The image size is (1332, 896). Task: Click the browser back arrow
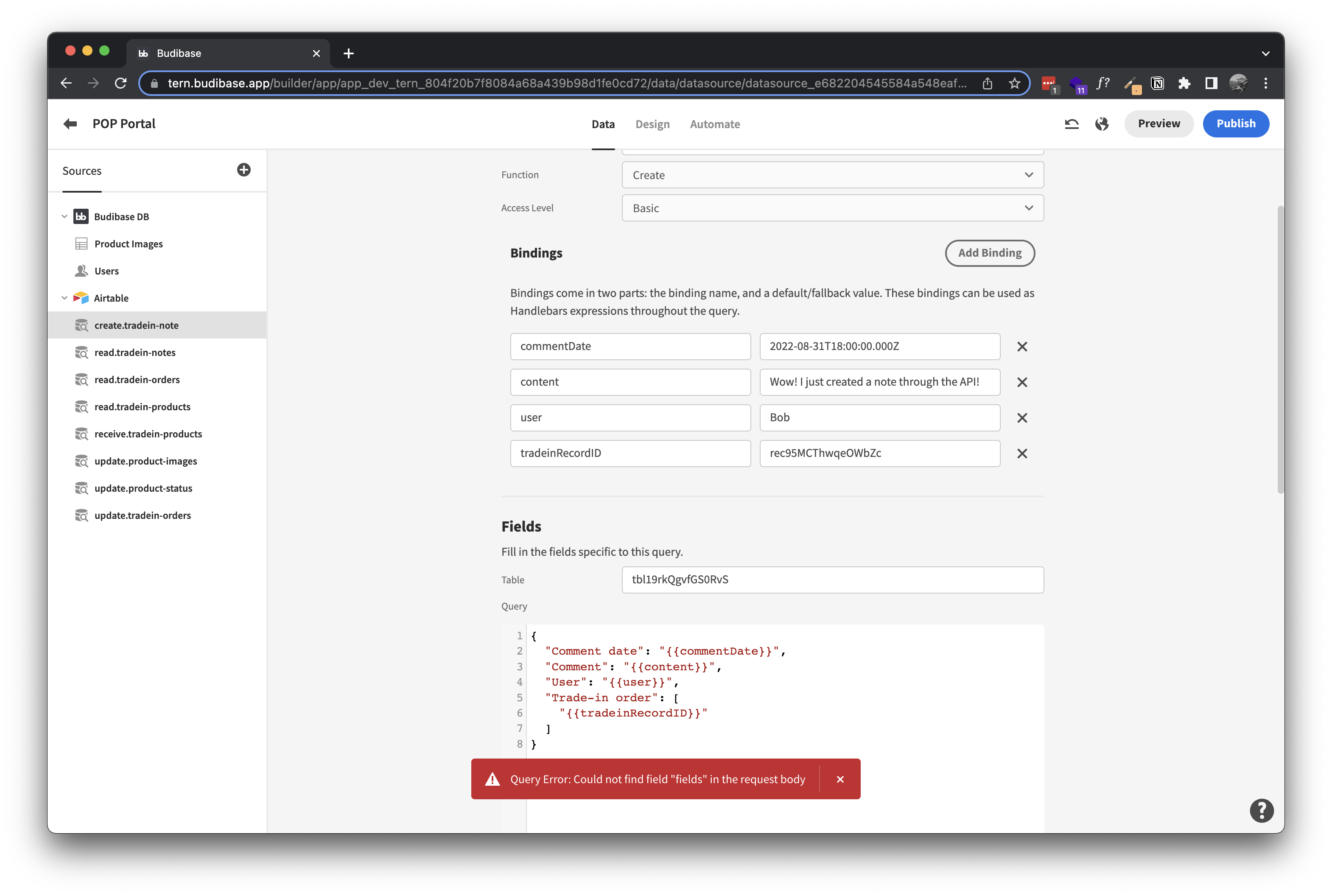coord(66,84)
